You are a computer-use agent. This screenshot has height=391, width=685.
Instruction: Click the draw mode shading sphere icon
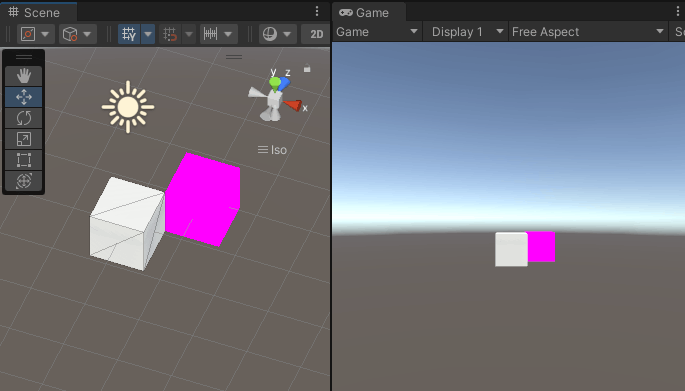(x=270, y=34)
